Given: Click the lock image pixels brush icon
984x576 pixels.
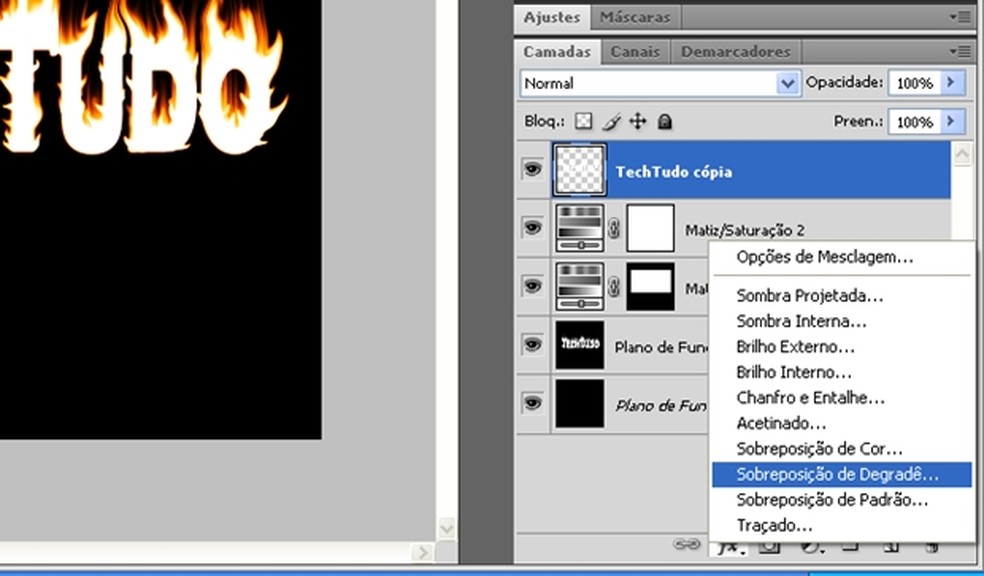Looking at the screenshot, I should coord(611,121).
